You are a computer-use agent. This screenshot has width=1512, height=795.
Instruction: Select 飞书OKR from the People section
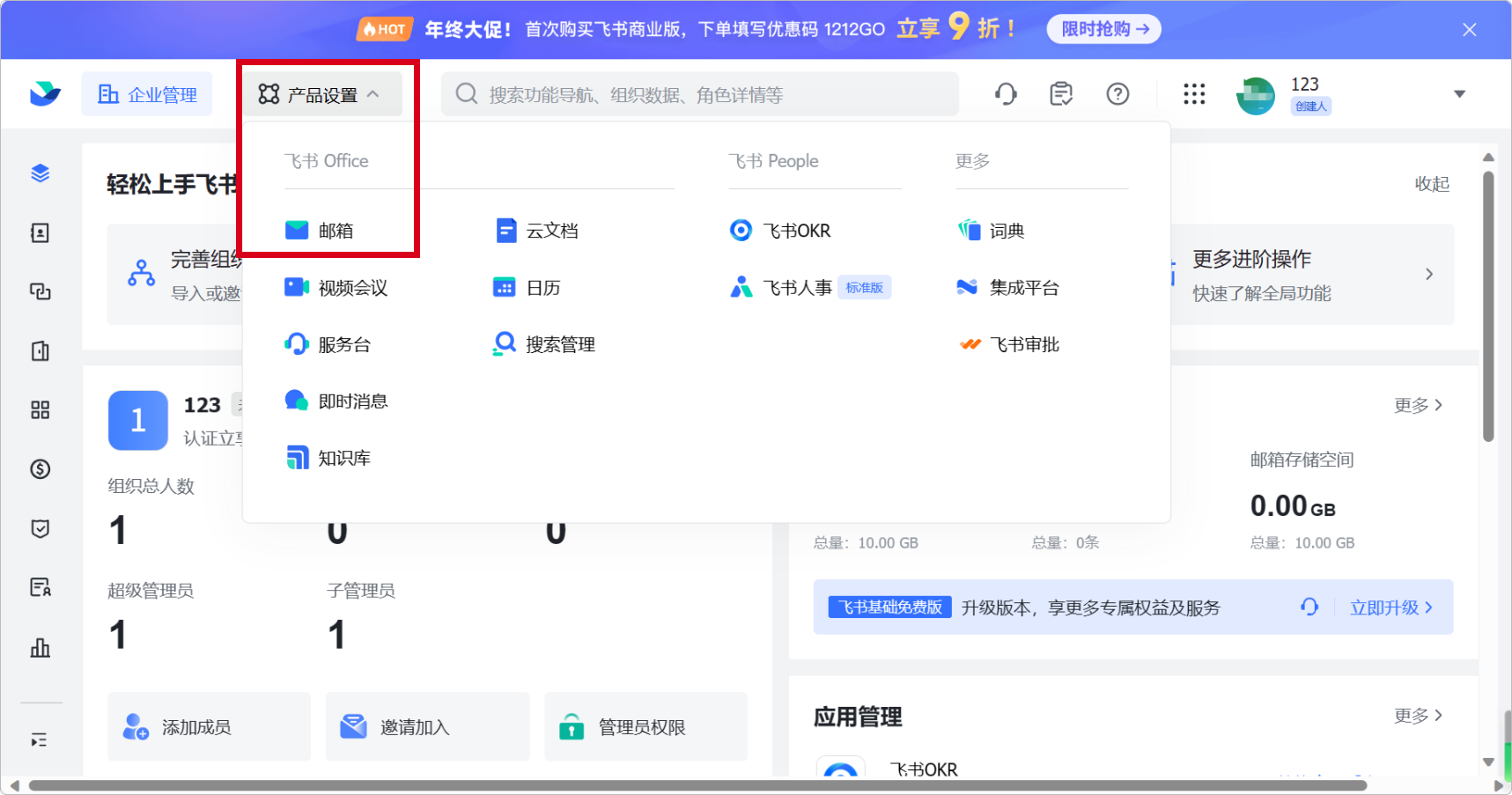[x=796, y=231]
